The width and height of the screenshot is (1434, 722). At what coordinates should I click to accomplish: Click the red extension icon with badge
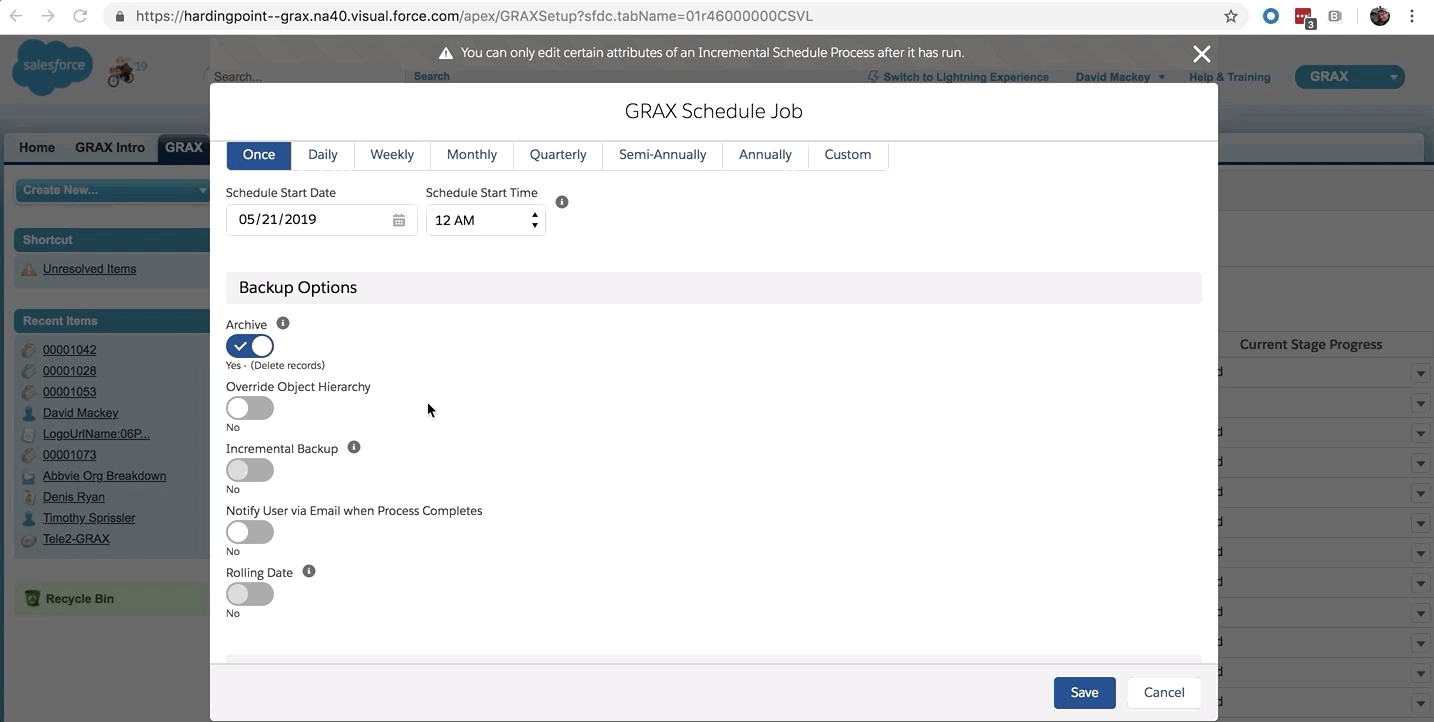coord(1304,17)
